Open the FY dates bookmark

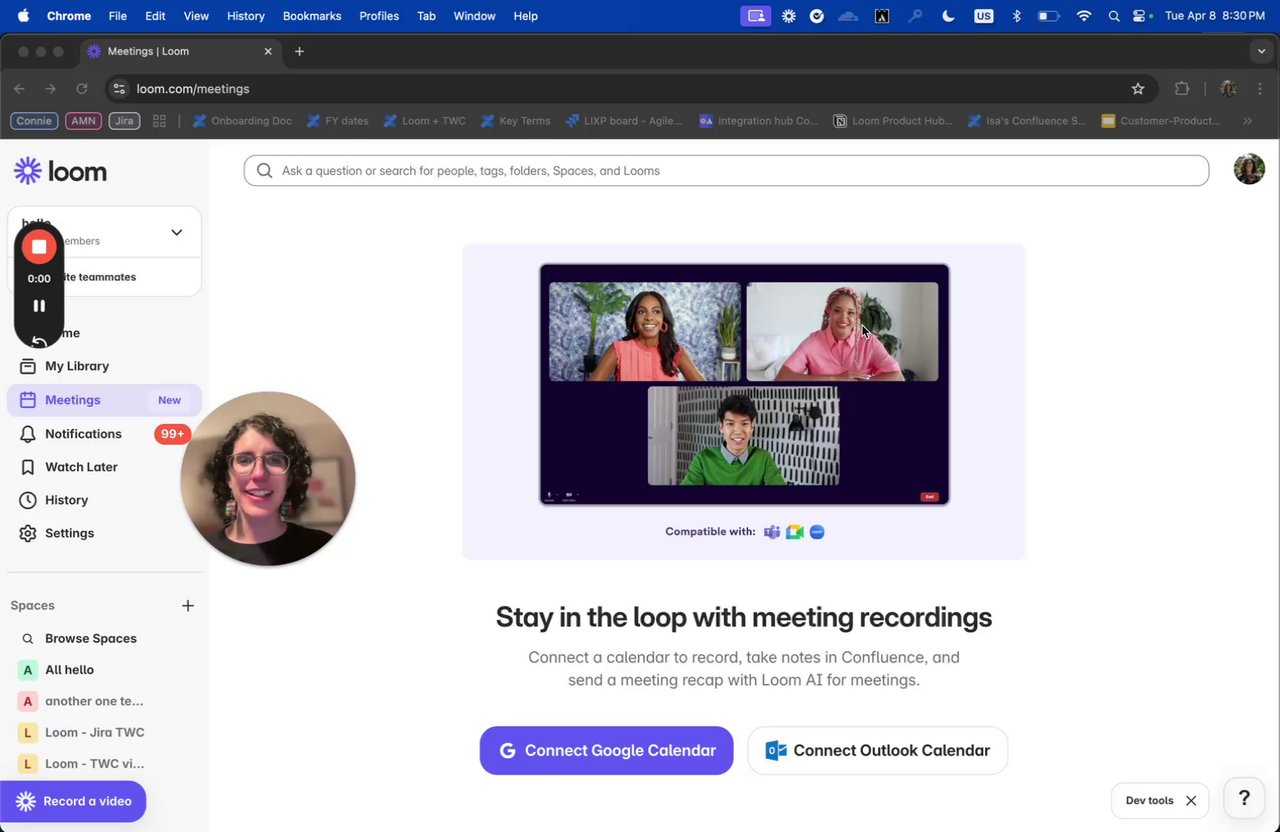(337, 121)
